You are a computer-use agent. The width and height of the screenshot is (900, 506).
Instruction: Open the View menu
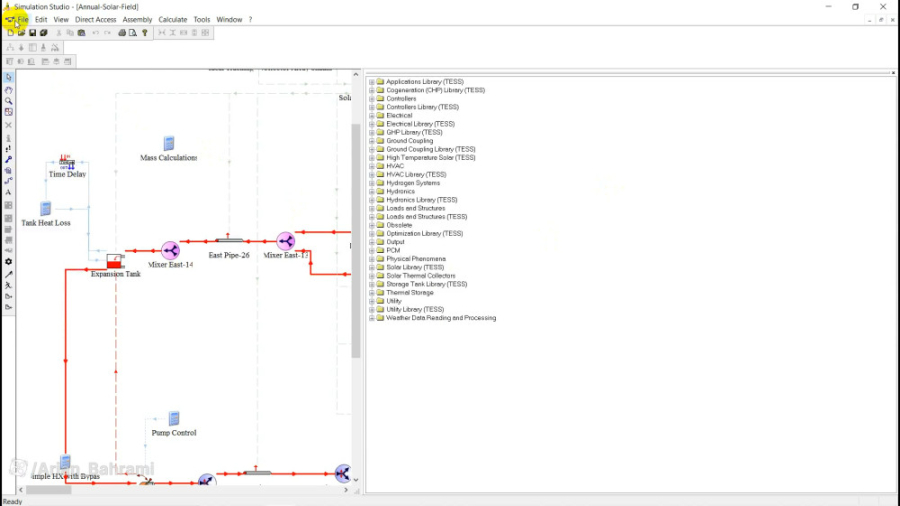61,20
